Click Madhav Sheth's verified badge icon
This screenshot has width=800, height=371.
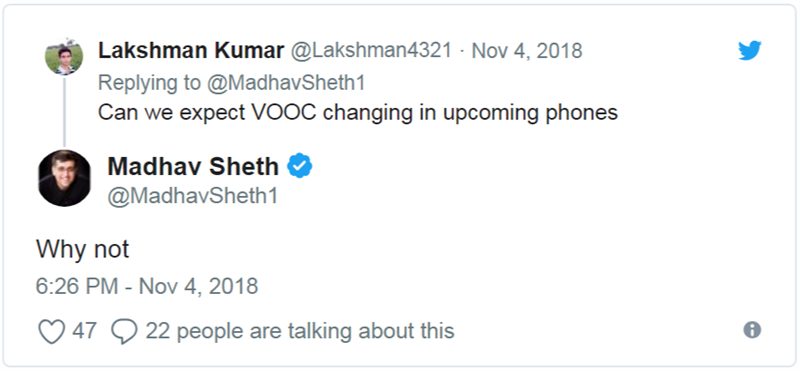coord(299,166)
